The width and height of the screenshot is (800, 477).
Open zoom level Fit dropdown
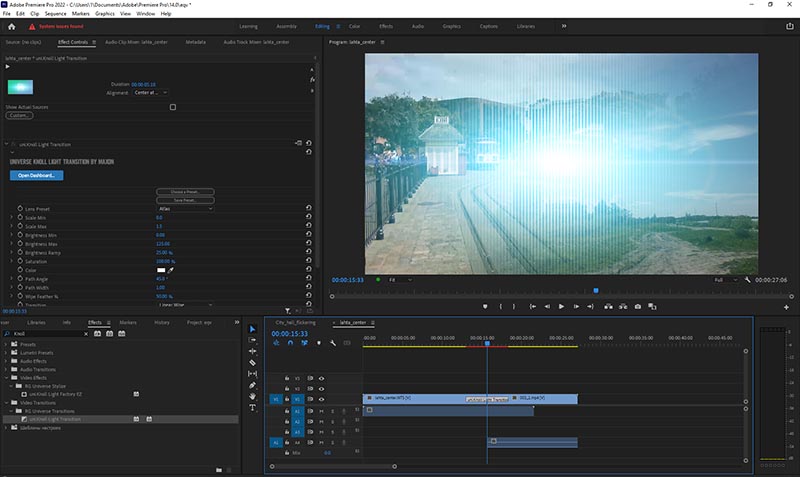pos(400,280)
